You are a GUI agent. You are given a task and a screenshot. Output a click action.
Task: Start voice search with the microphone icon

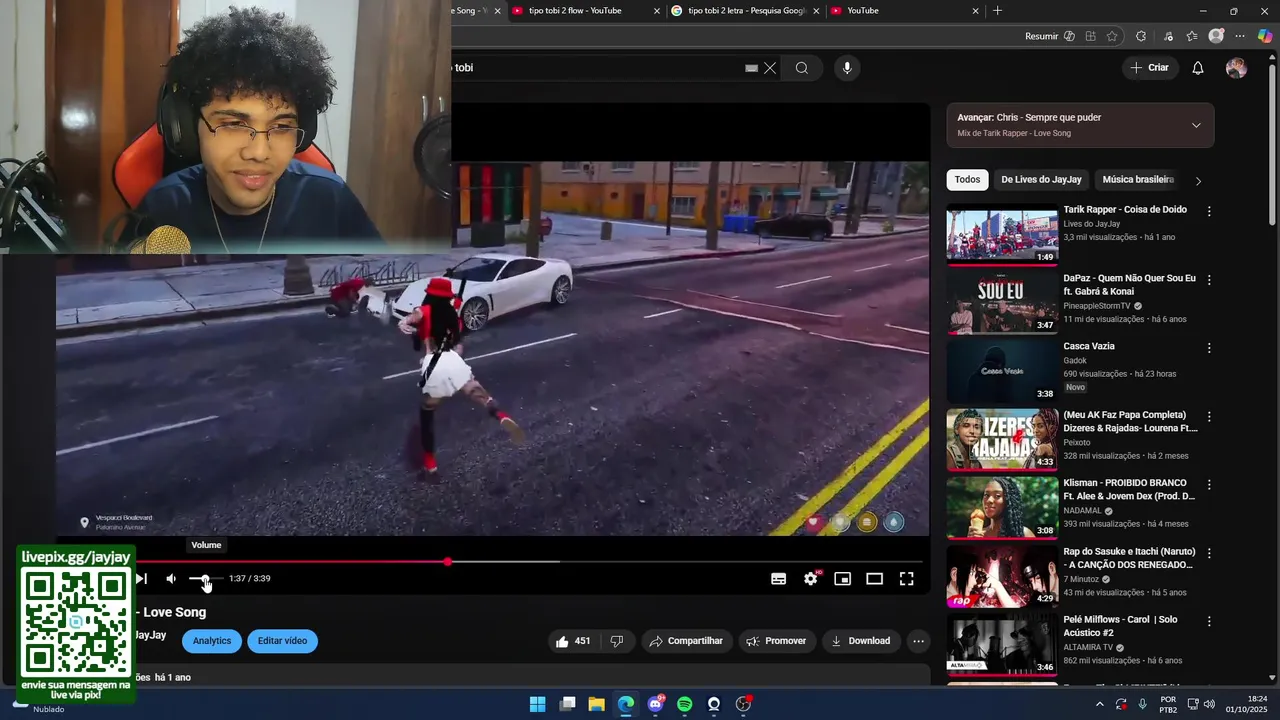click(x=847, y=68)
